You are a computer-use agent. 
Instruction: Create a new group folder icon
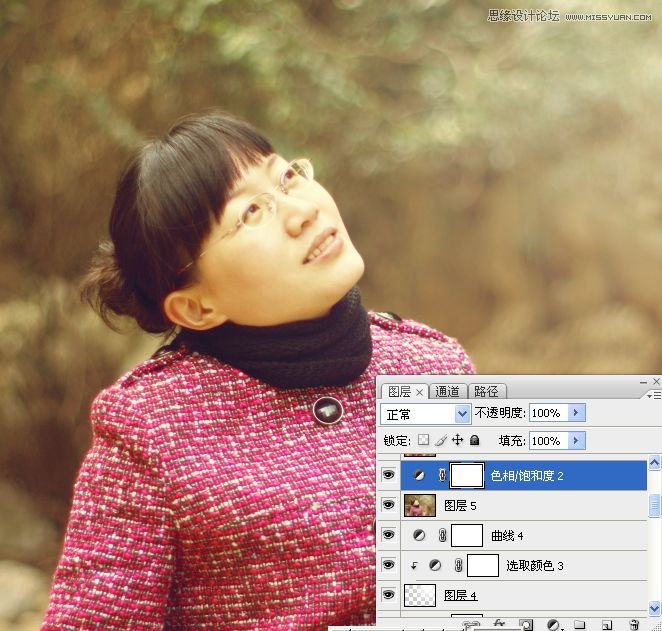tap(580, 624)
